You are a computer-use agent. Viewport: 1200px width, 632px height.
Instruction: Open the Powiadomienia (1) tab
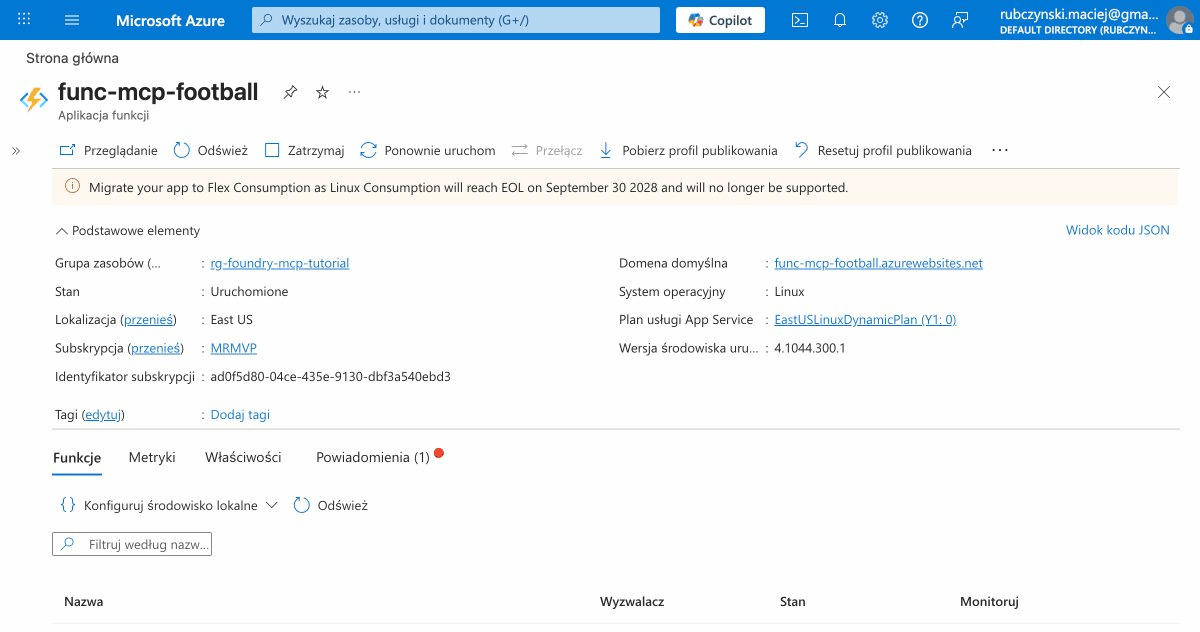coord(373,457)
